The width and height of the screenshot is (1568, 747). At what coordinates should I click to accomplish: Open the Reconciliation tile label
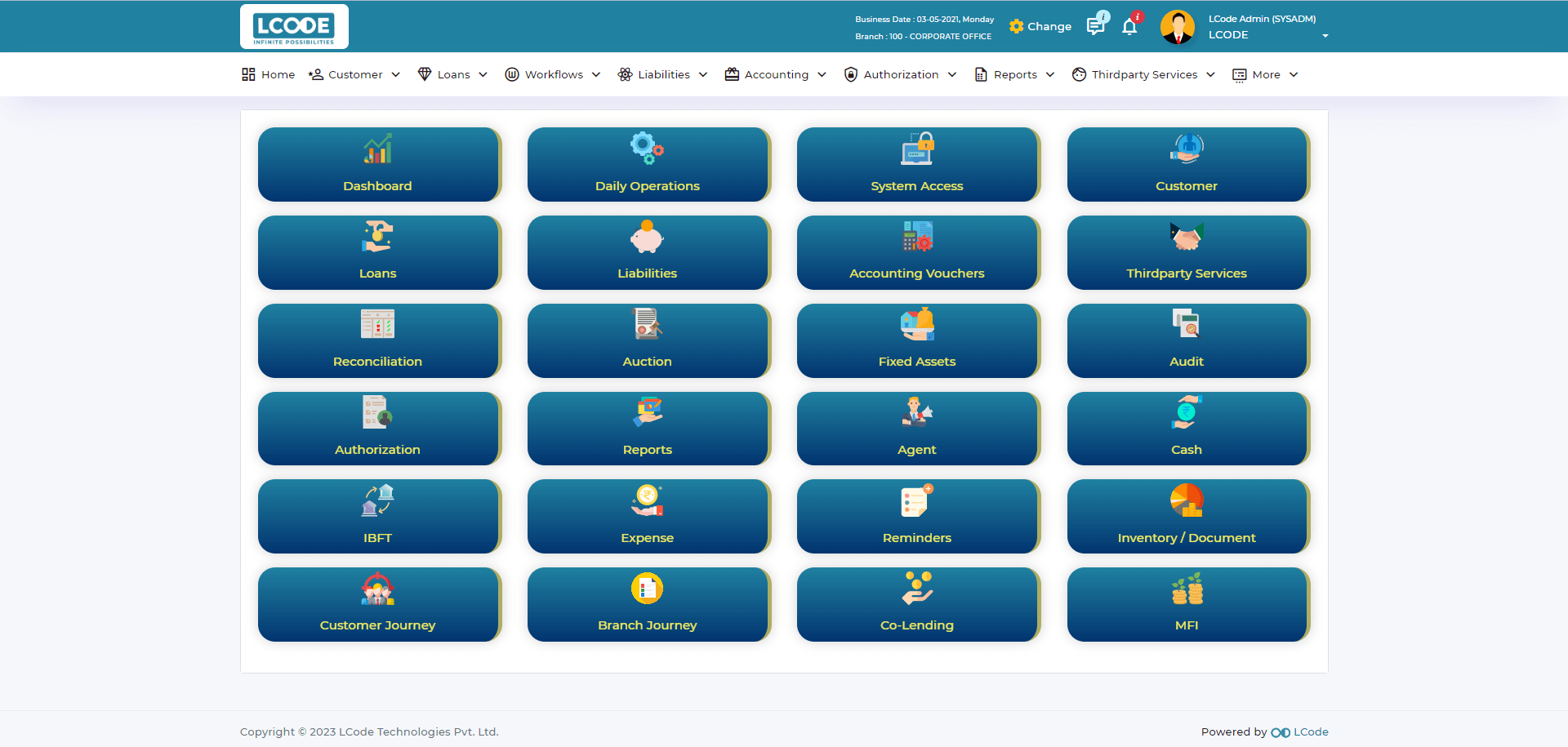click(377, 362)
